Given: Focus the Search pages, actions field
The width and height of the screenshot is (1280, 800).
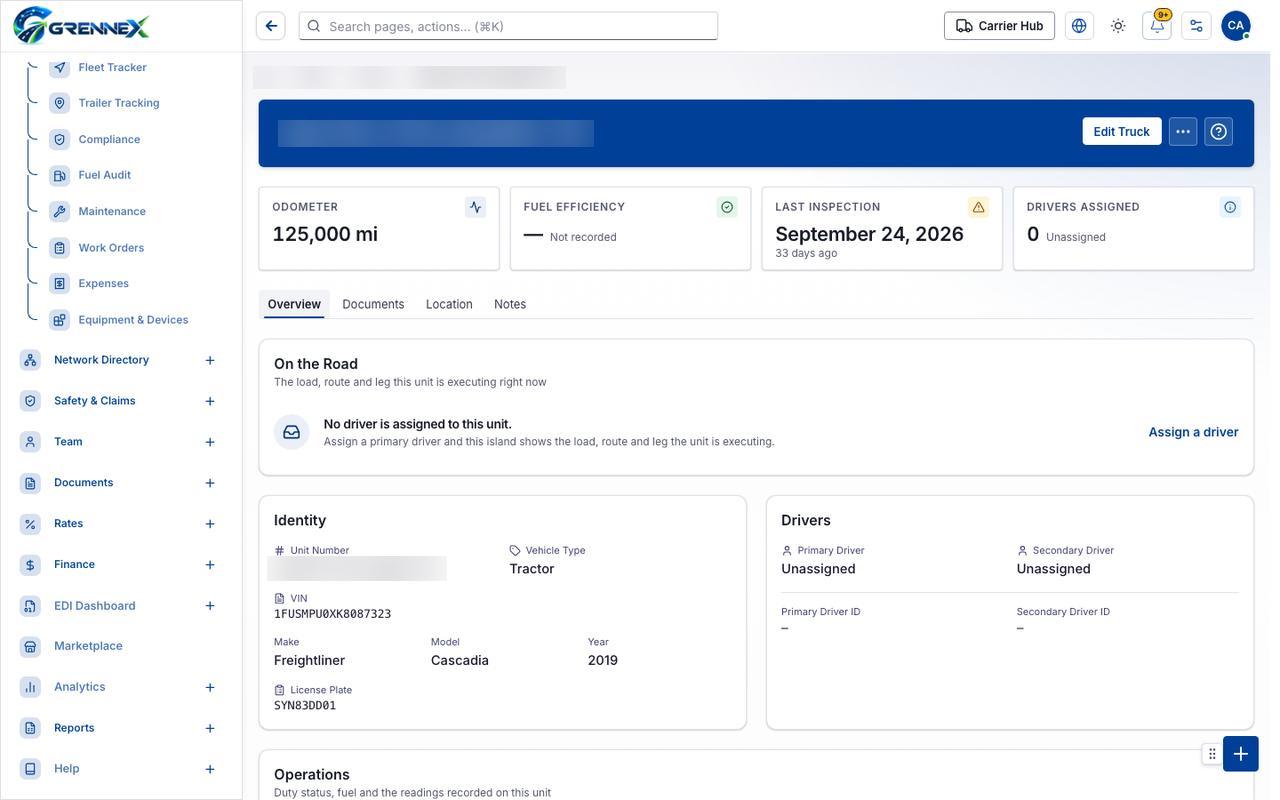Looking at the screenshot, I should (509, 26).
